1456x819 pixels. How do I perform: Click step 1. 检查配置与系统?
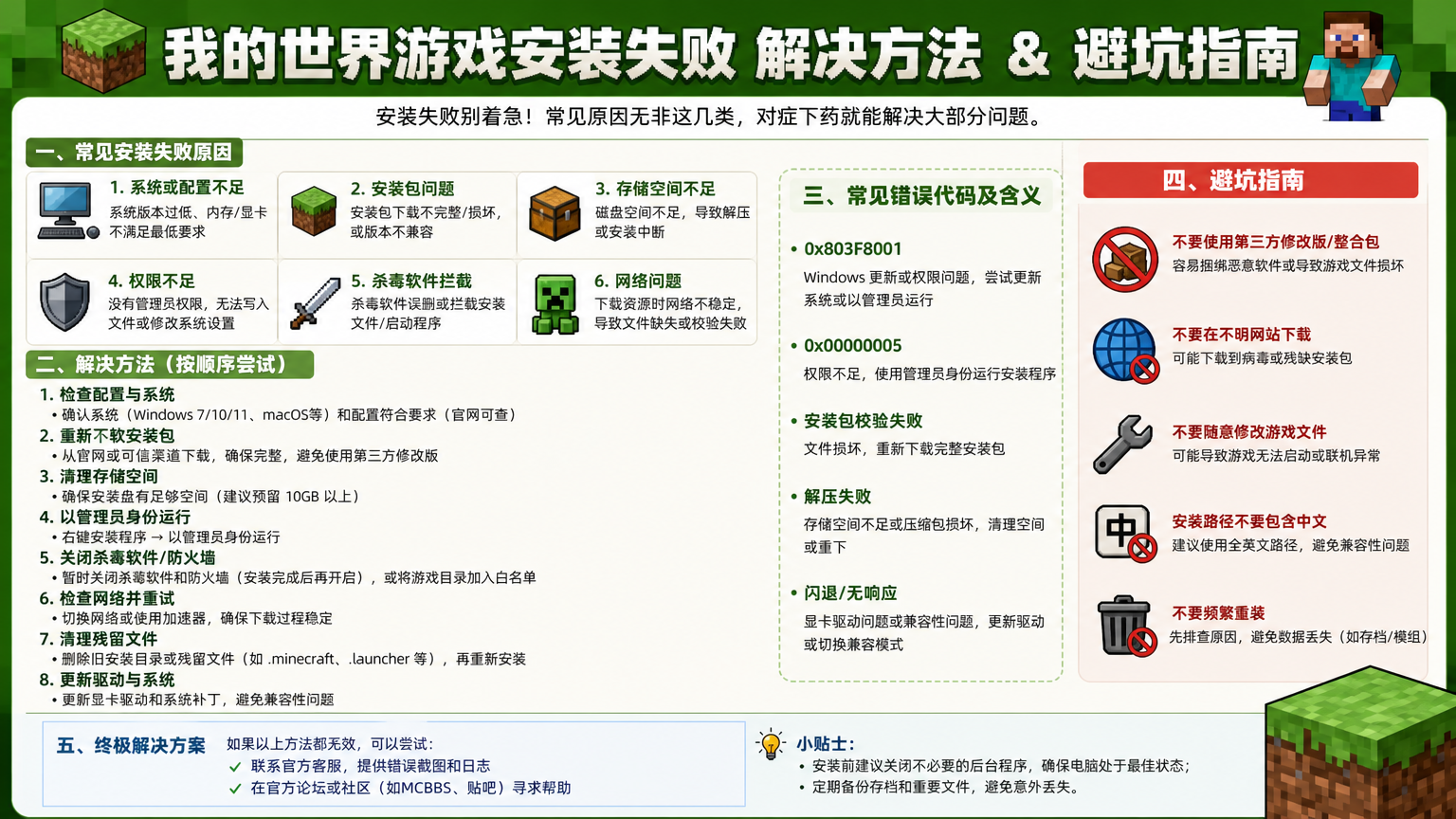click(107, 394)
